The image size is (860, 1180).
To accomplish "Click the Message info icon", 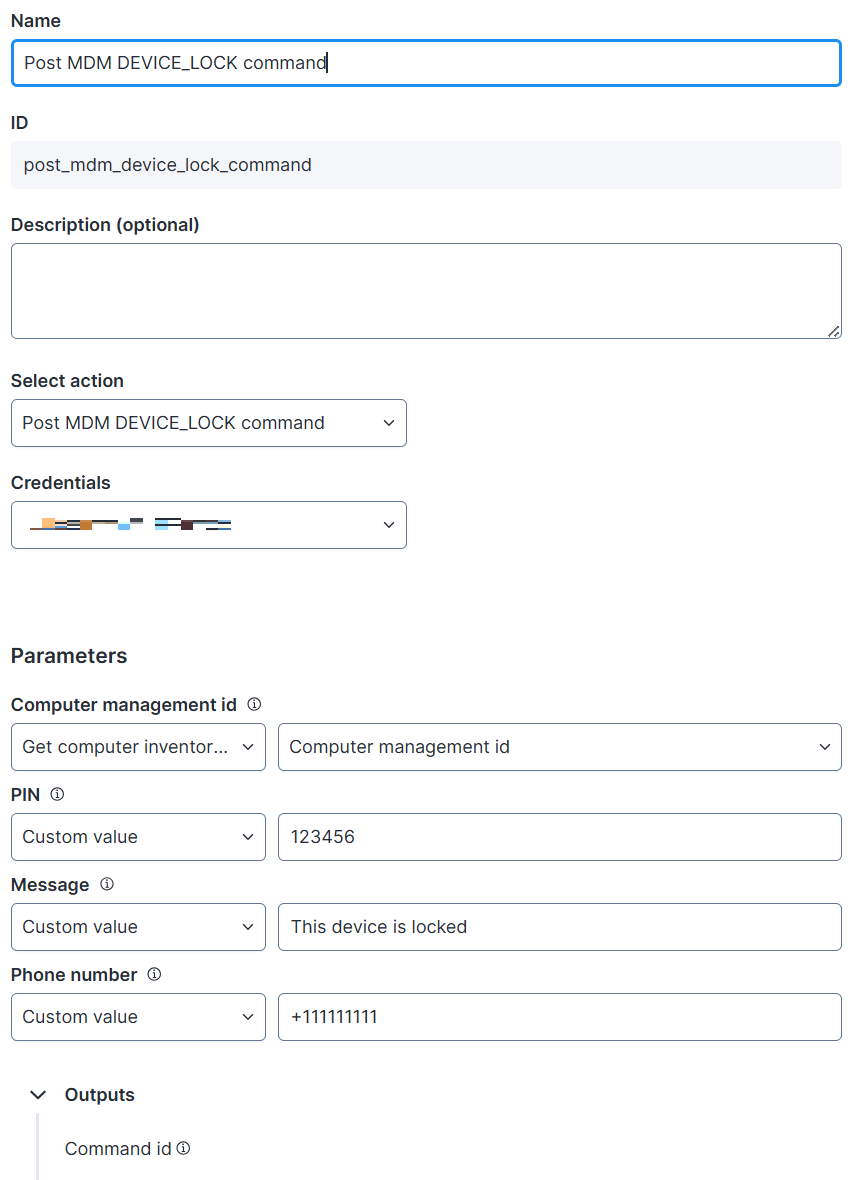I will pos(107,885).
